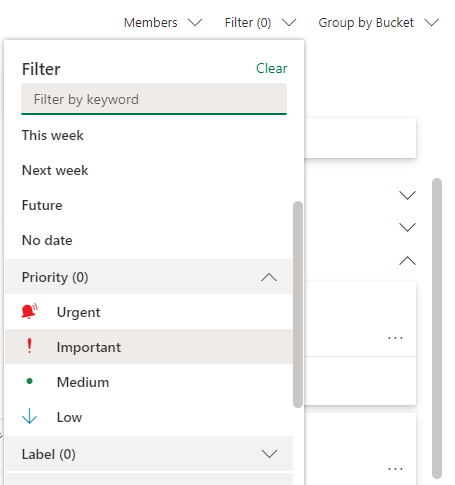This screenshot has width=455, height=485.
Task: Open the Filter (0) dropdown
Action: click(260, 23)
